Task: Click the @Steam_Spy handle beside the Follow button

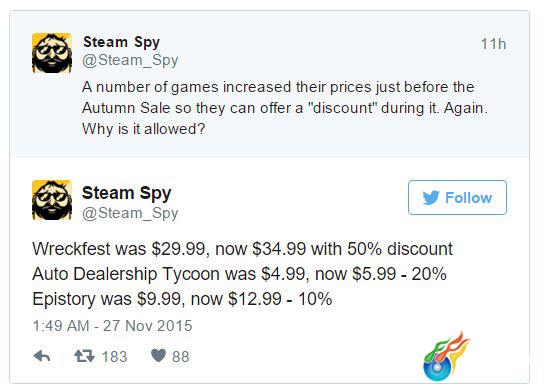Action: click(130, 213)
